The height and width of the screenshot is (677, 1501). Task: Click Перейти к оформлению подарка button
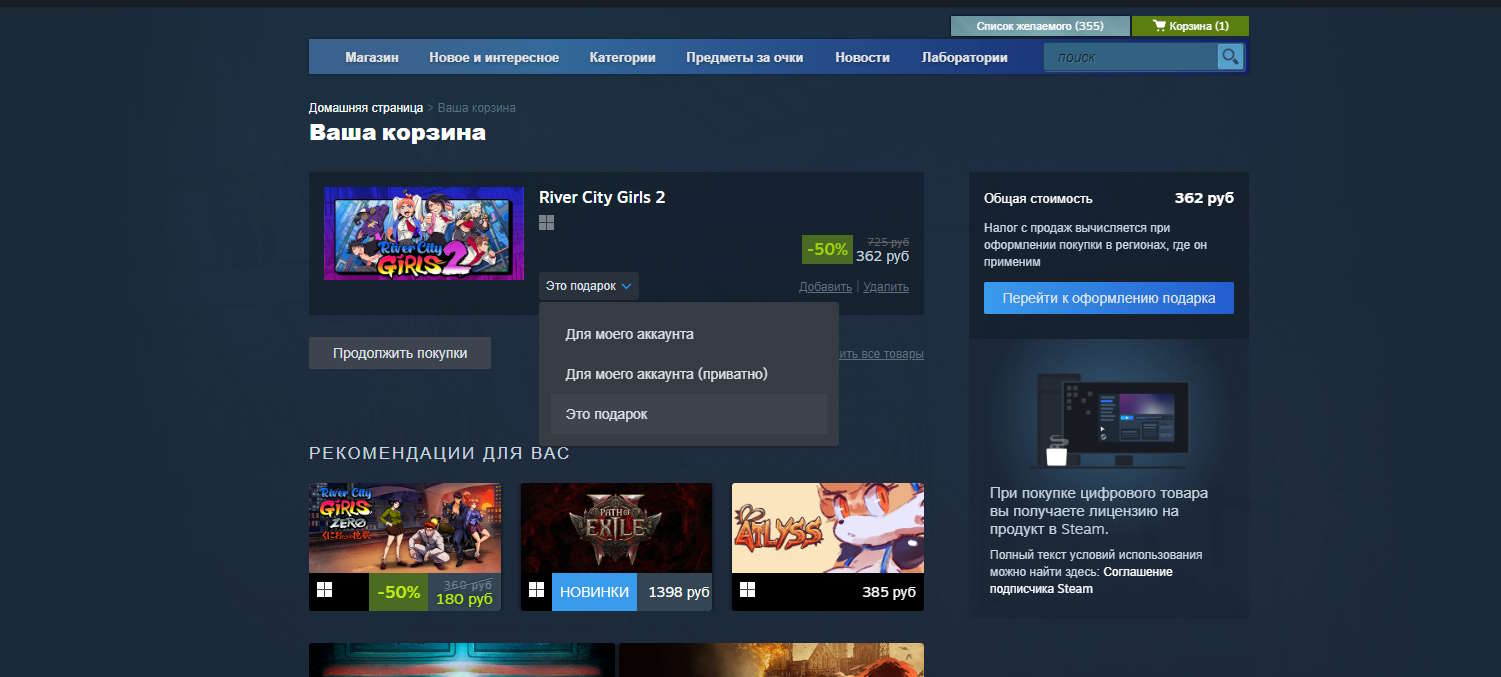click(x=1109, y=298)
